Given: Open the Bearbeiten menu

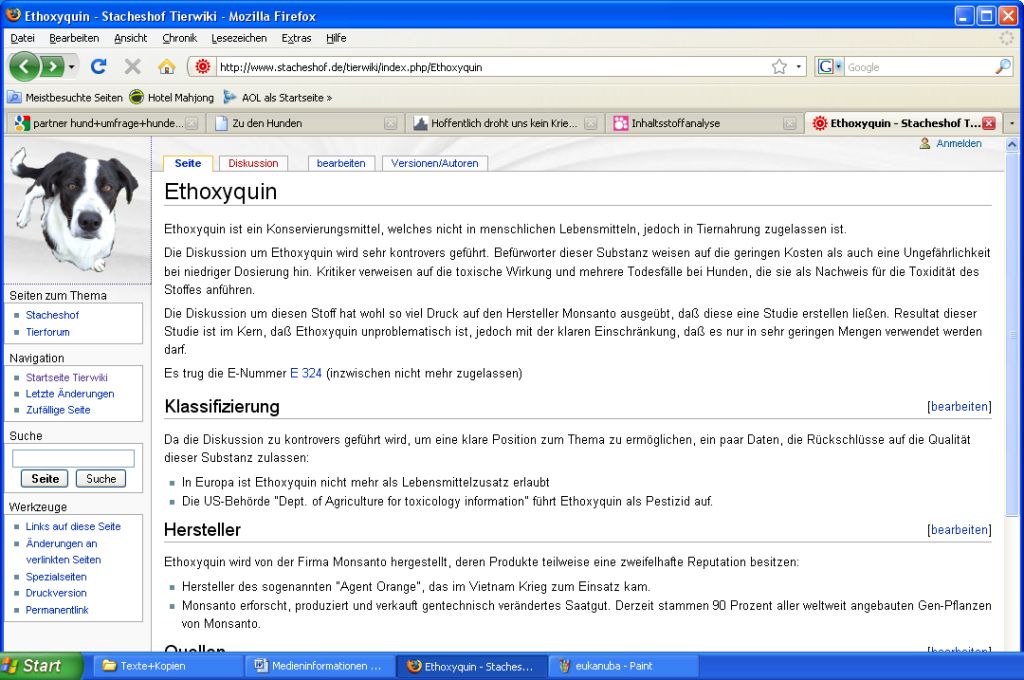Looking at the screenshot, I should (x=74, y=38).
